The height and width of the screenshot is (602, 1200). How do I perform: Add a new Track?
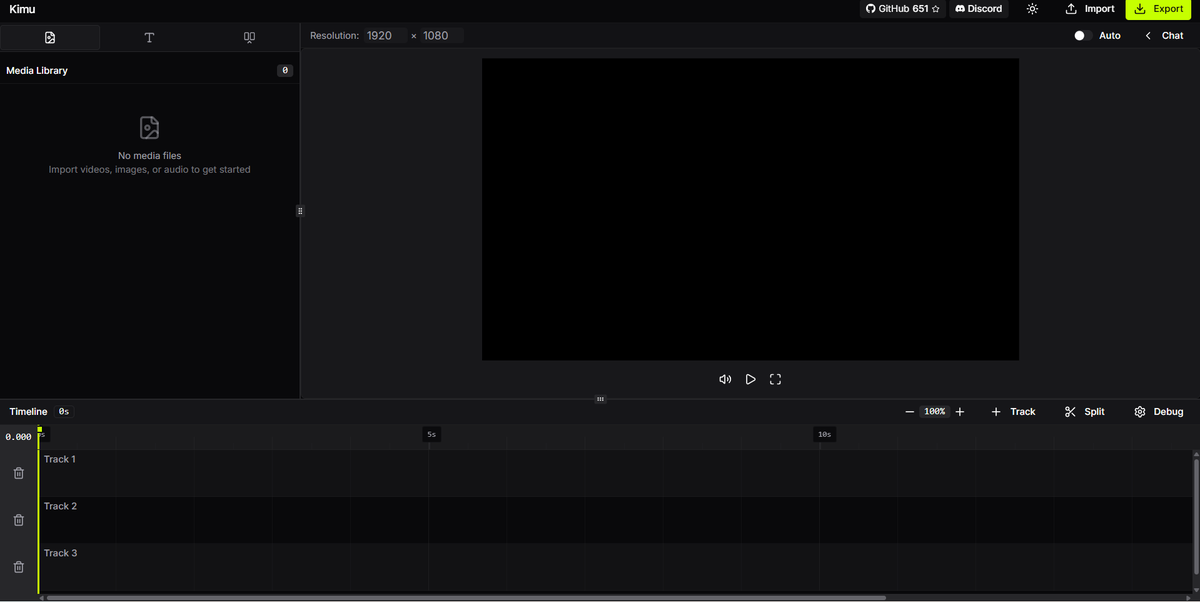click(1013, 412)
